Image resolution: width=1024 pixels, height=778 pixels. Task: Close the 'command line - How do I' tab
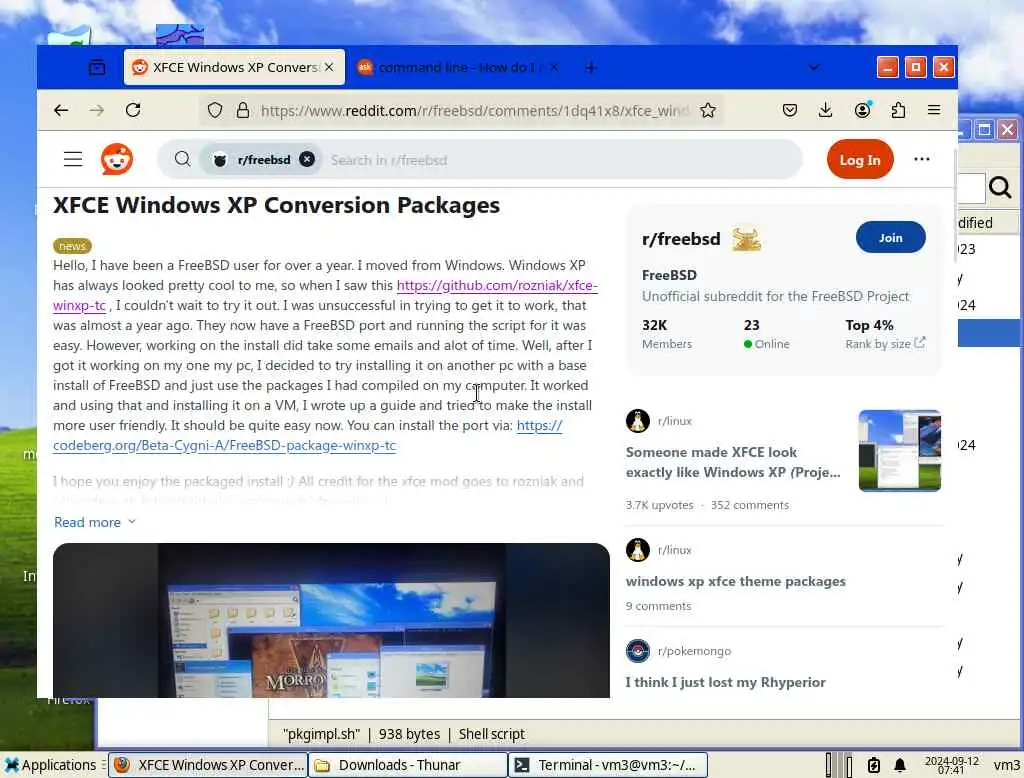[554, 67]
